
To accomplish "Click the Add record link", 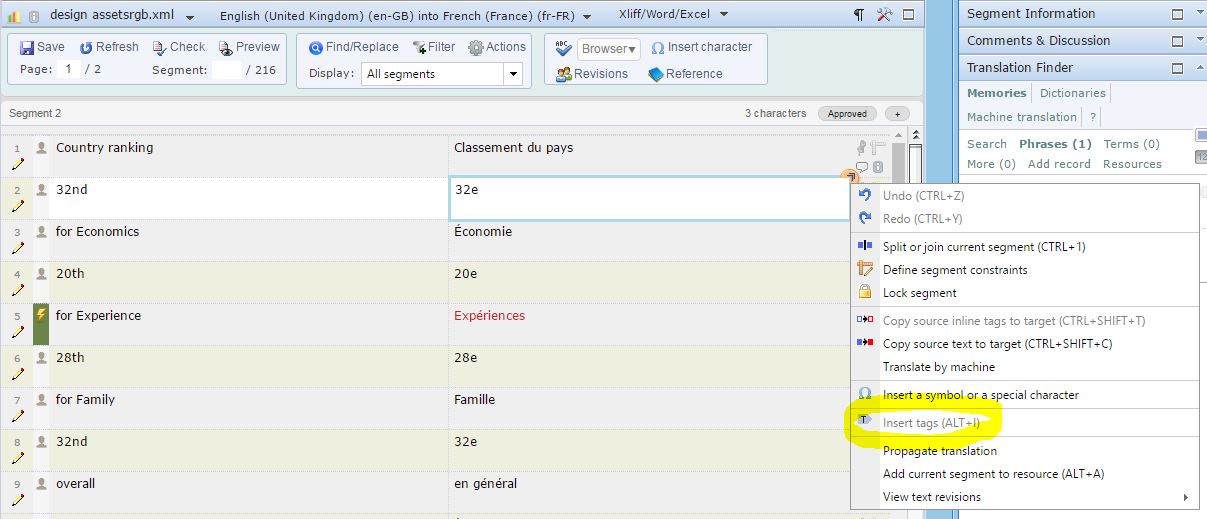I will [x=1059, y=164].
